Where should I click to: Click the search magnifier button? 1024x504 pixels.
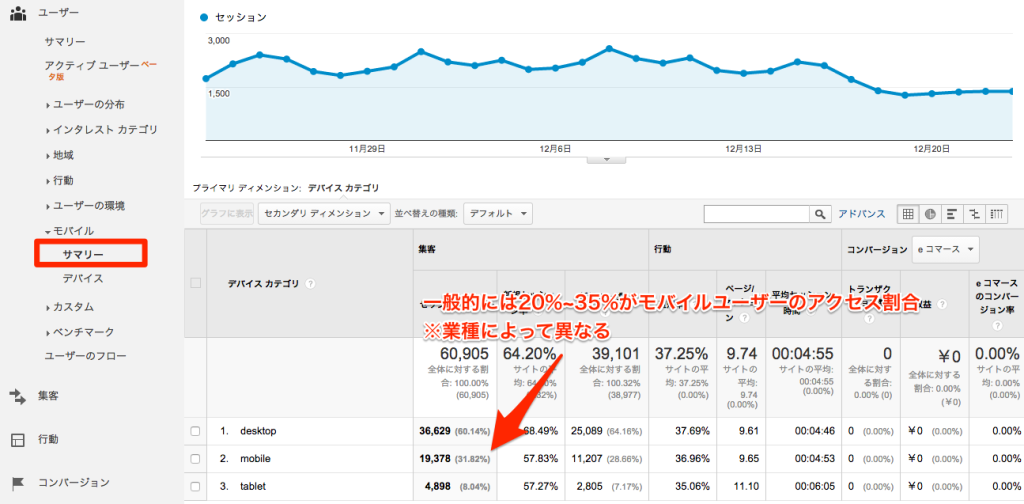(x=820, y=214)
